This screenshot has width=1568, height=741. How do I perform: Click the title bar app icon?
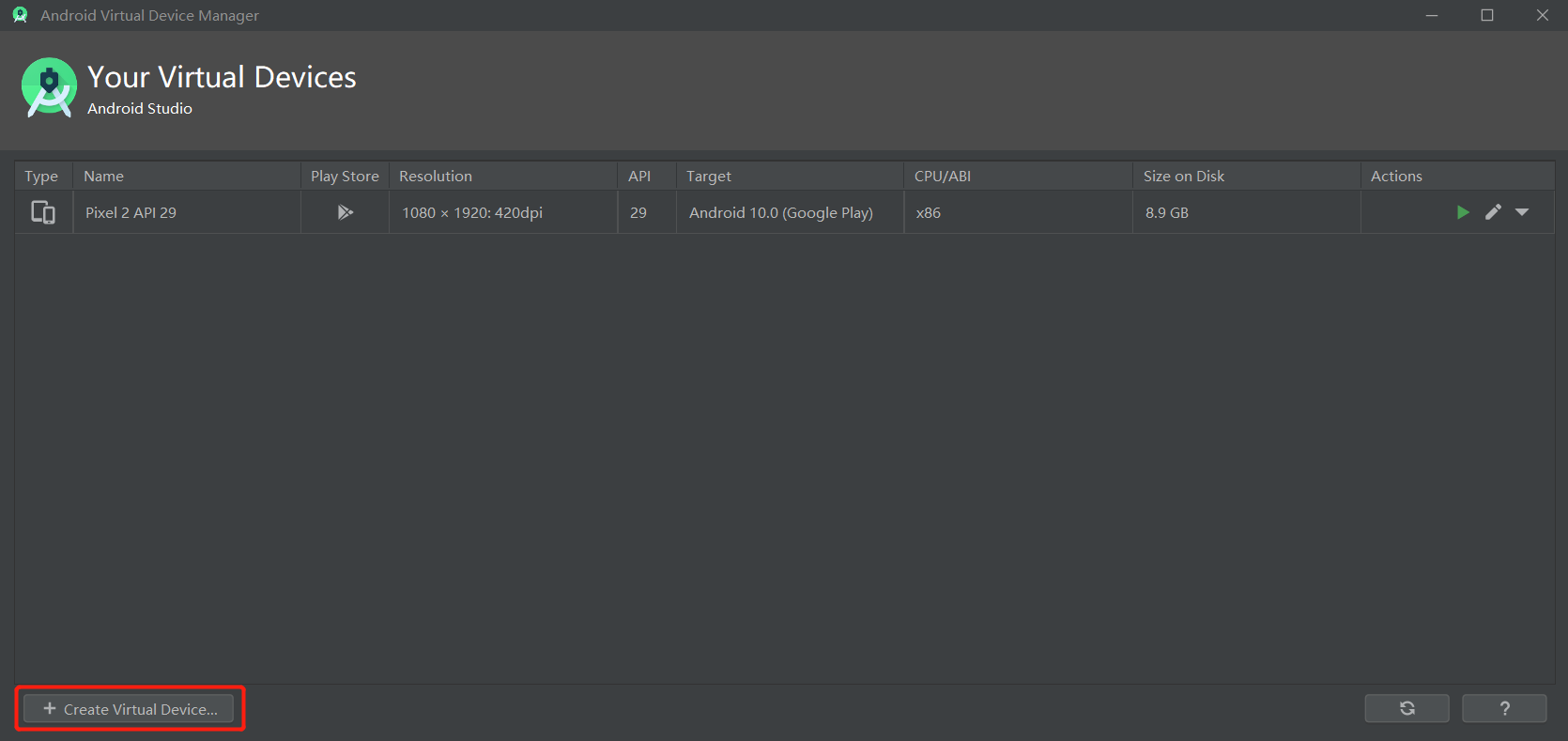pyautogui.click(x=20, y=15)
